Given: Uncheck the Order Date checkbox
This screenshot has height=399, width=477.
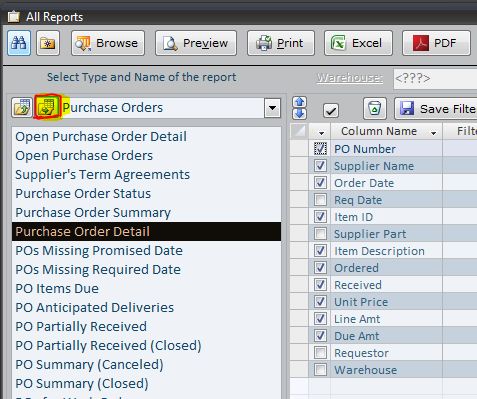Looking at the screenshot, I should coord(320,182).
